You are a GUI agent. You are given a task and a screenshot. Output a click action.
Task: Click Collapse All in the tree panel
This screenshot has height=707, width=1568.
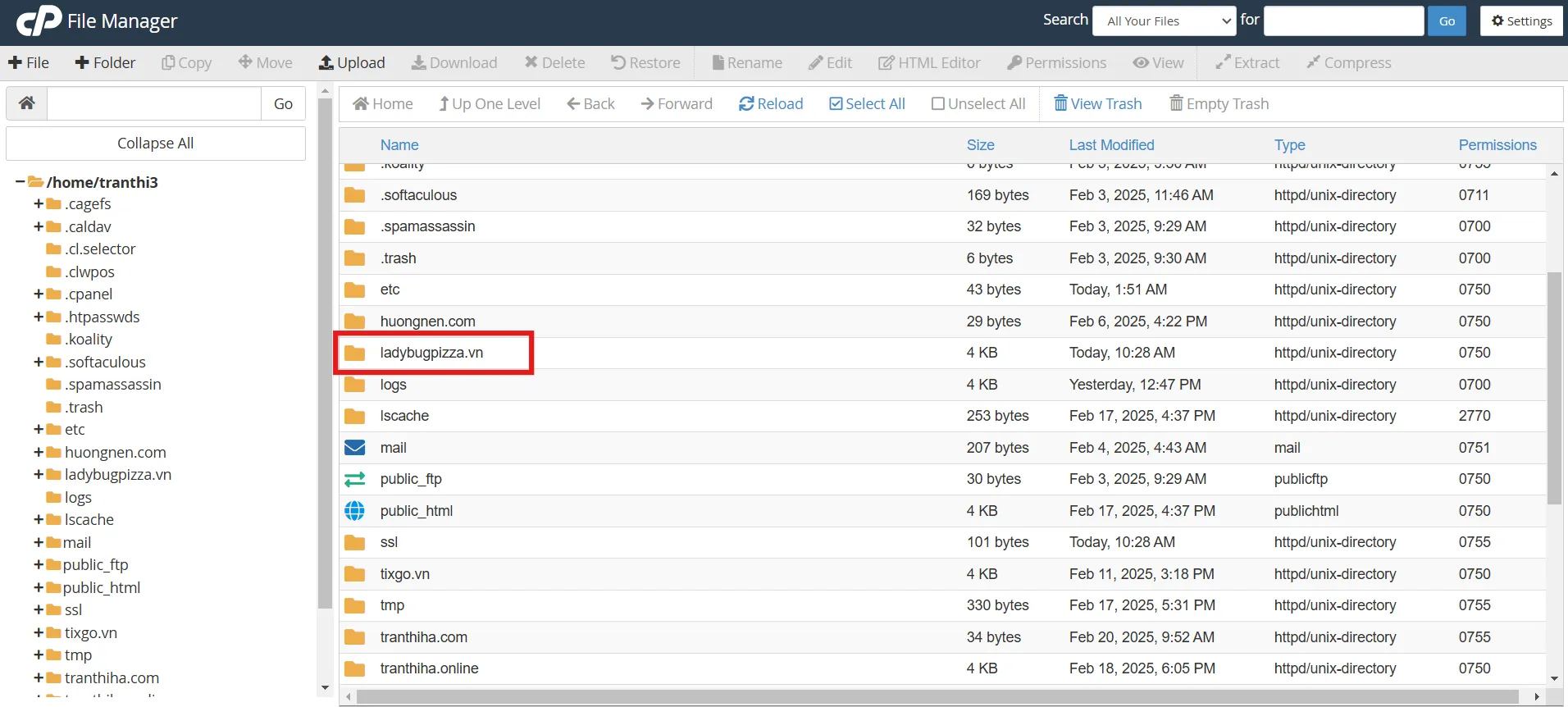156,144
